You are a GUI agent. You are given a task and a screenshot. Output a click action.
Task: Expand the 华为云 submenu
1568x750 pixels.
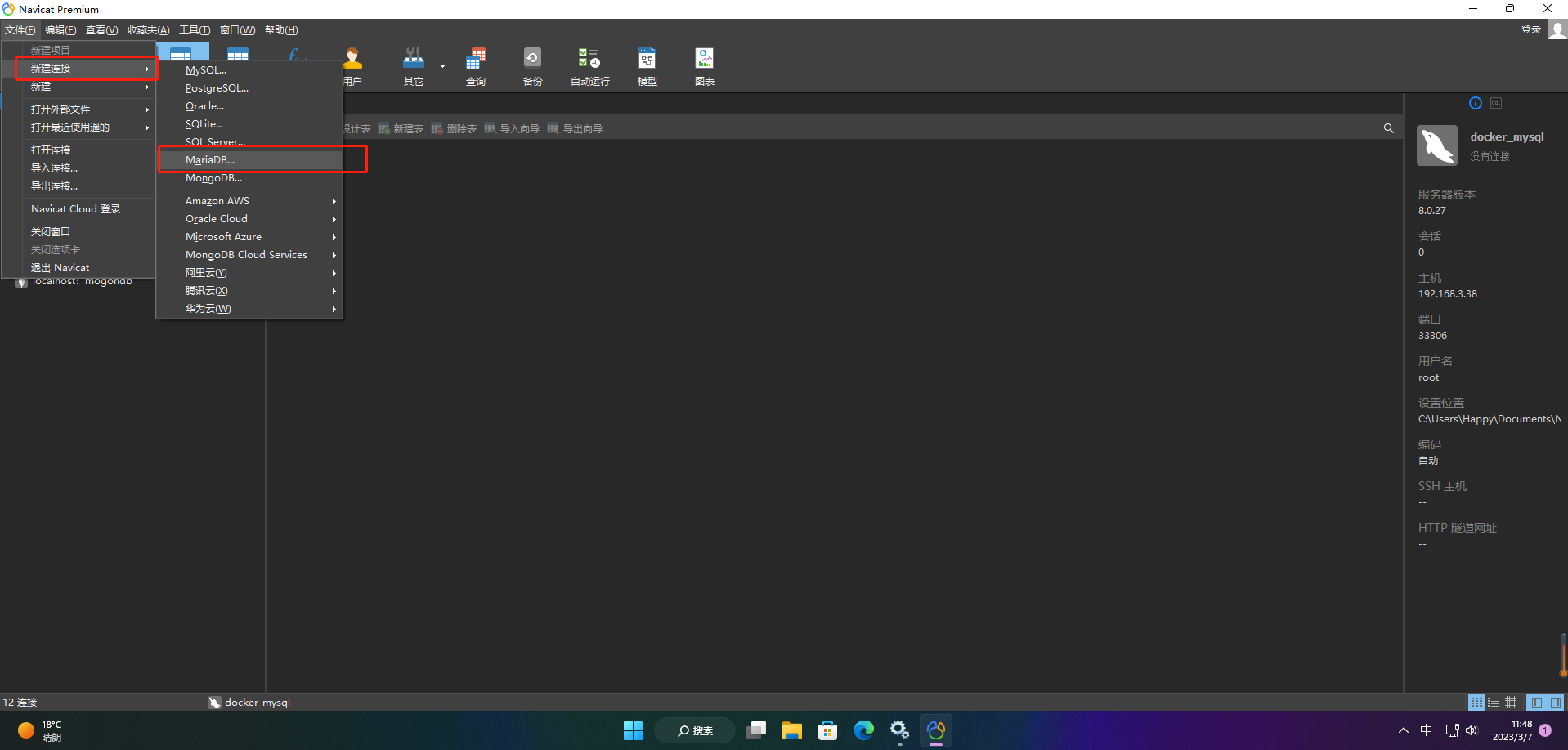tap(250, 309)
